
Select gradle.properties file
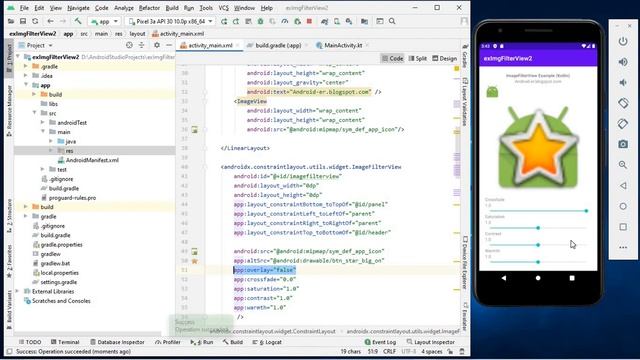[x=61, y=244]
